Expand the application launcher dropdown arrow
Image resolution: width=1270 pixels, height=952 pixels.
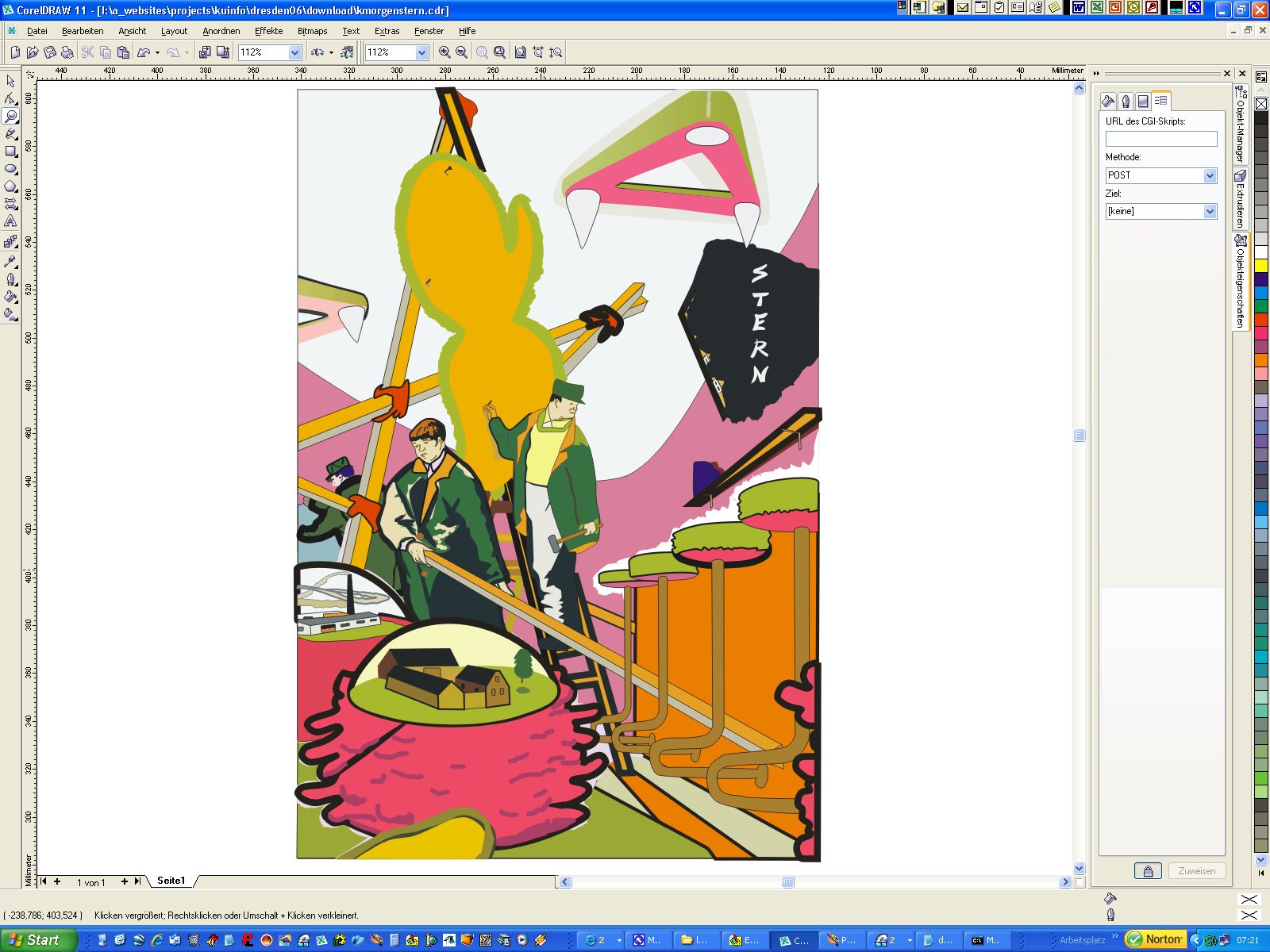point(331,52)
